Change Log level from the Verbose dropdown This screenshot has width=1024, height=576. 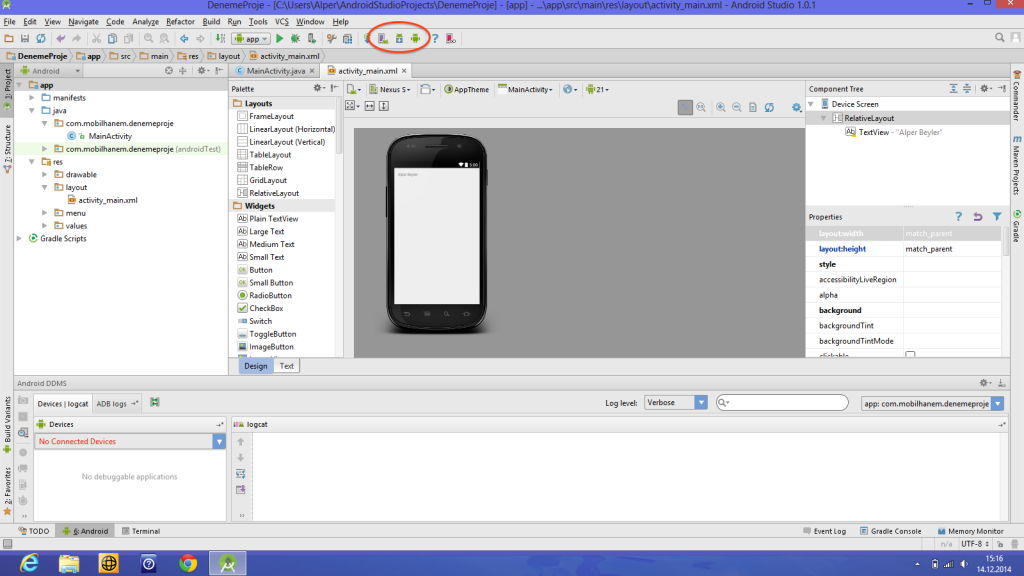pos(675,402)
